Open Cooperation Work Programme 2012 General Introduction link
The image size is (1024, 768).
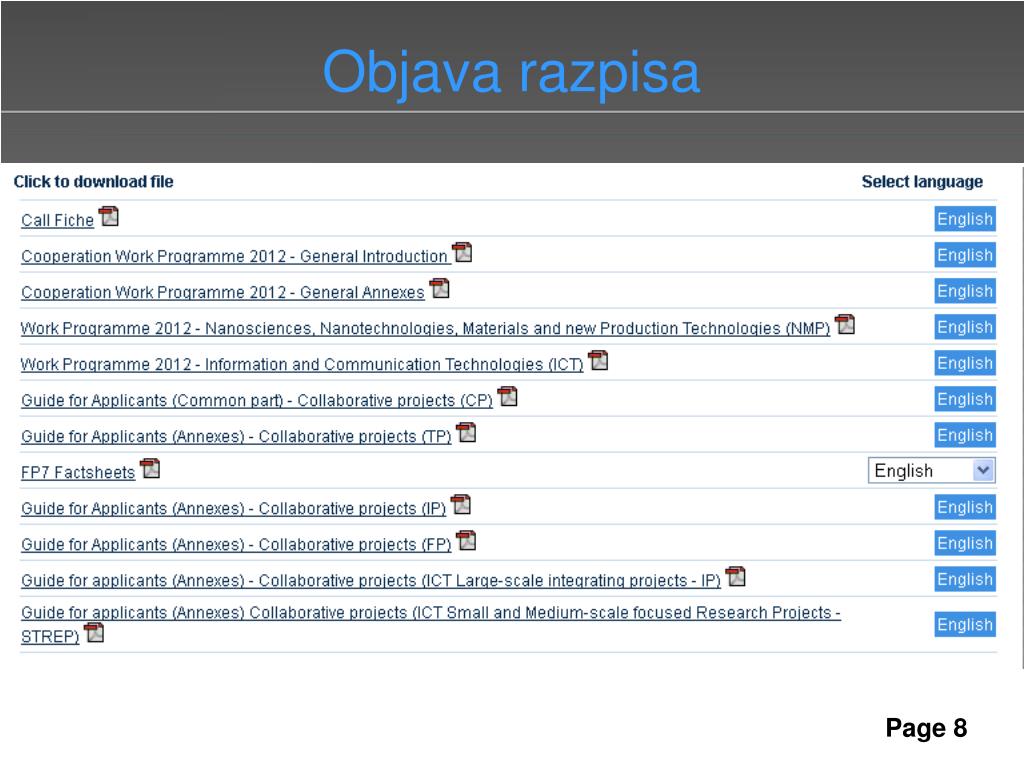(234, 257)
